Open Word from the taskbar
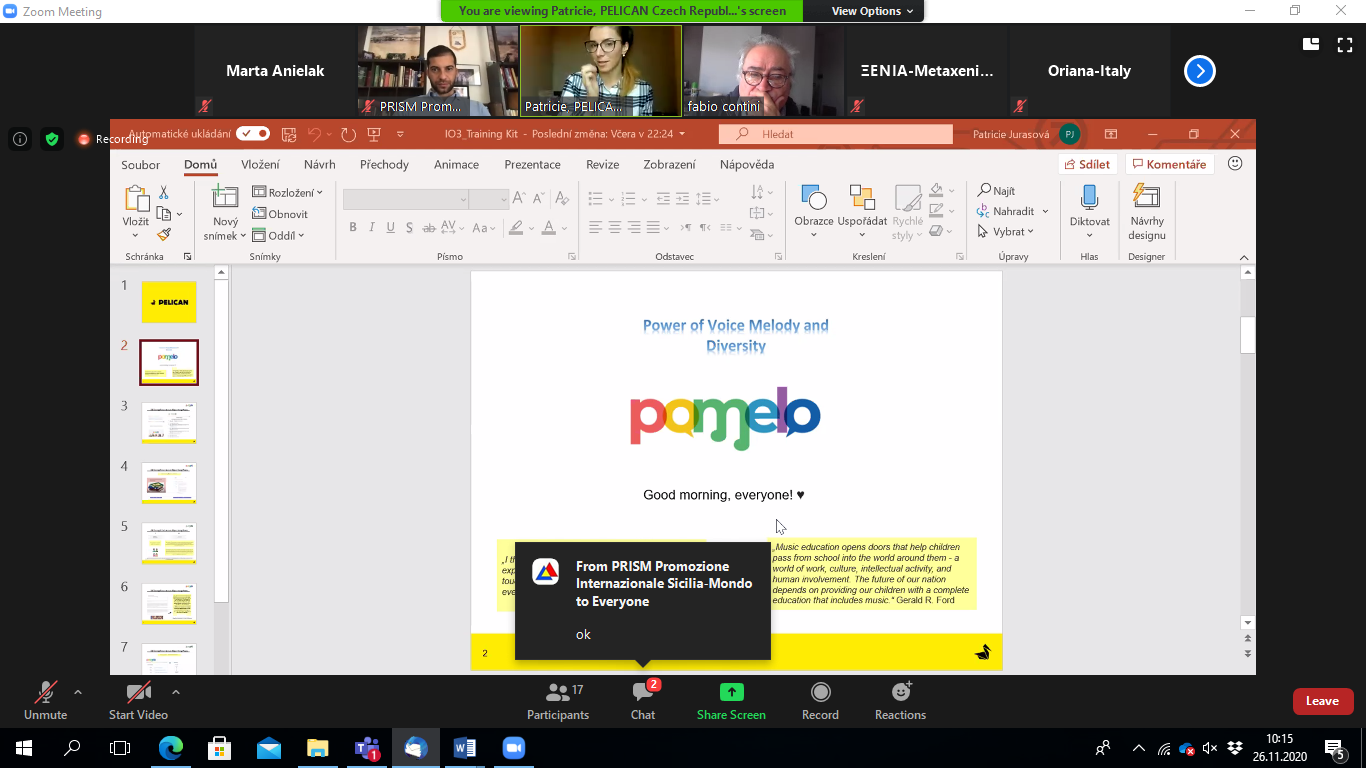Image resolution: width=1366 pixels, height=768 pixels. click(x=465, y=747)
